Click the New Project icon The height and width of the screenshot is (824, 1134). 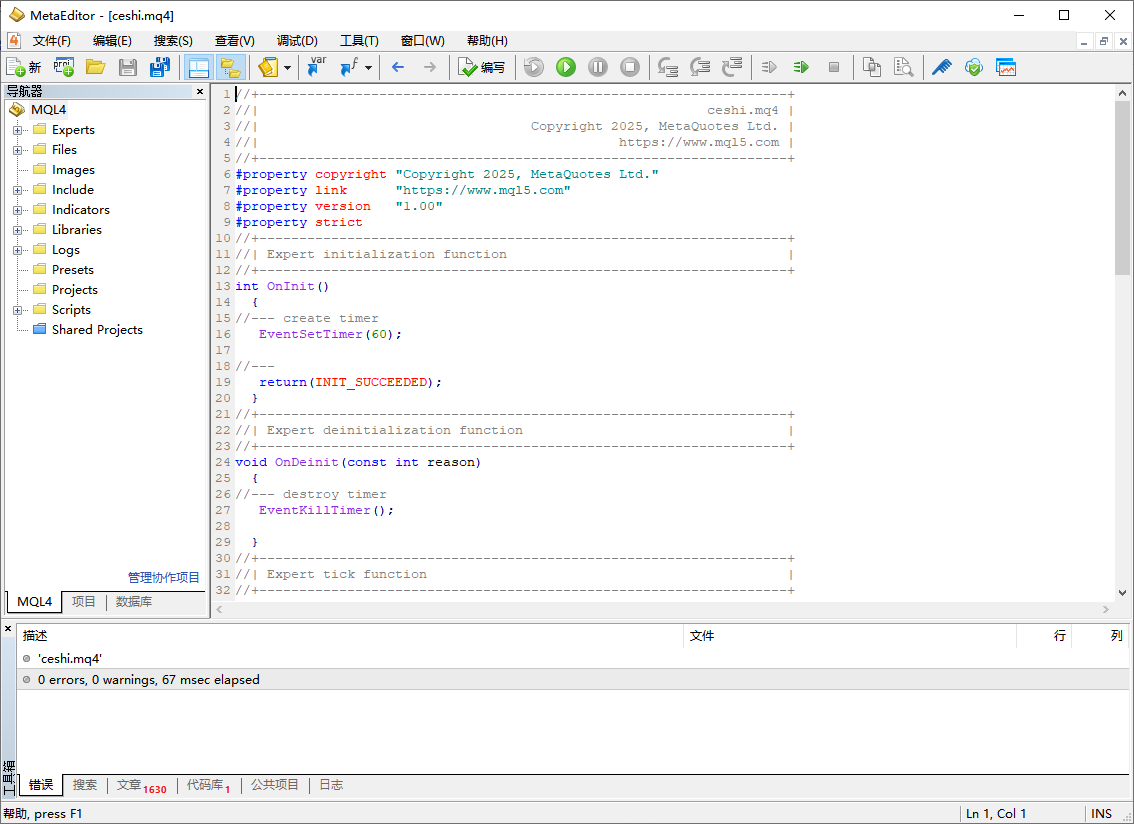pos(64,67)
